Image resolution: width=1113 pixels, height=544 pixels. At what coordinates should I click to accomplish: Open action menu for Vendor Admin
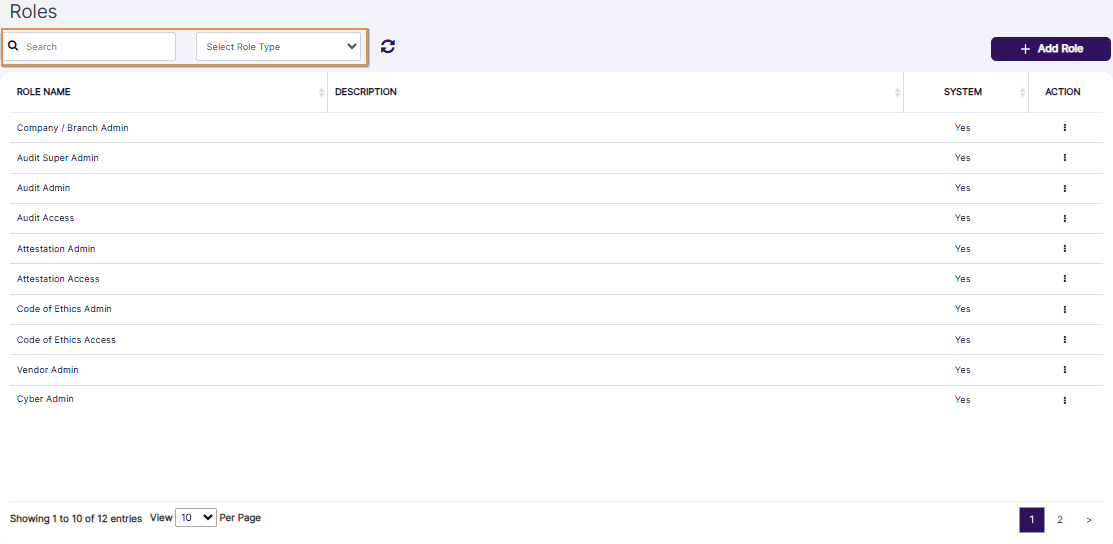coord(1064,370)
